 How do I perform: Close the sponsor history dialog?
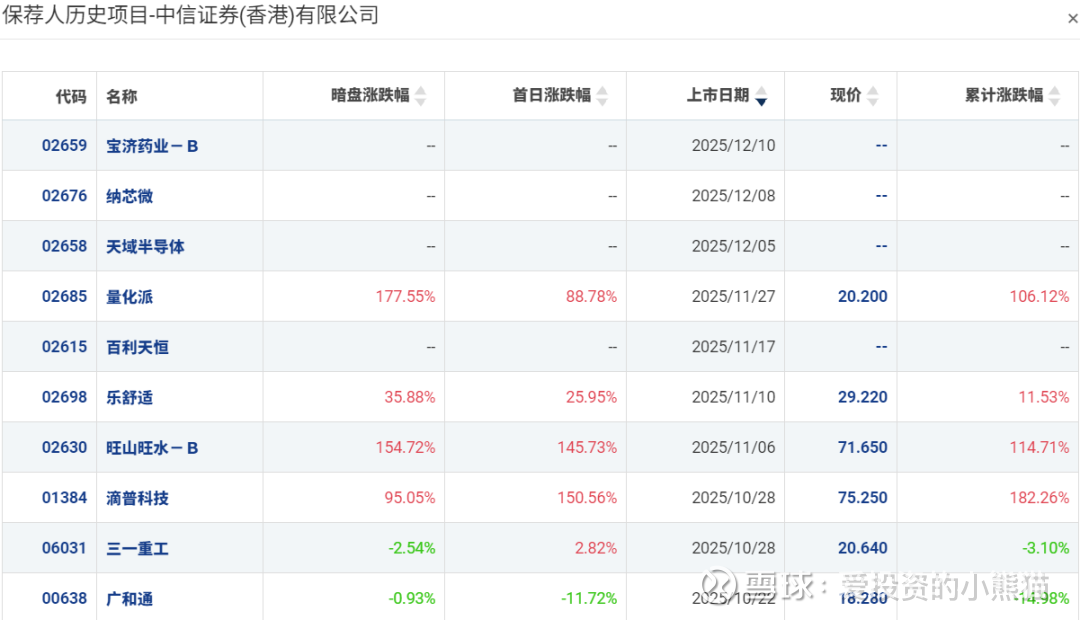1072,19
